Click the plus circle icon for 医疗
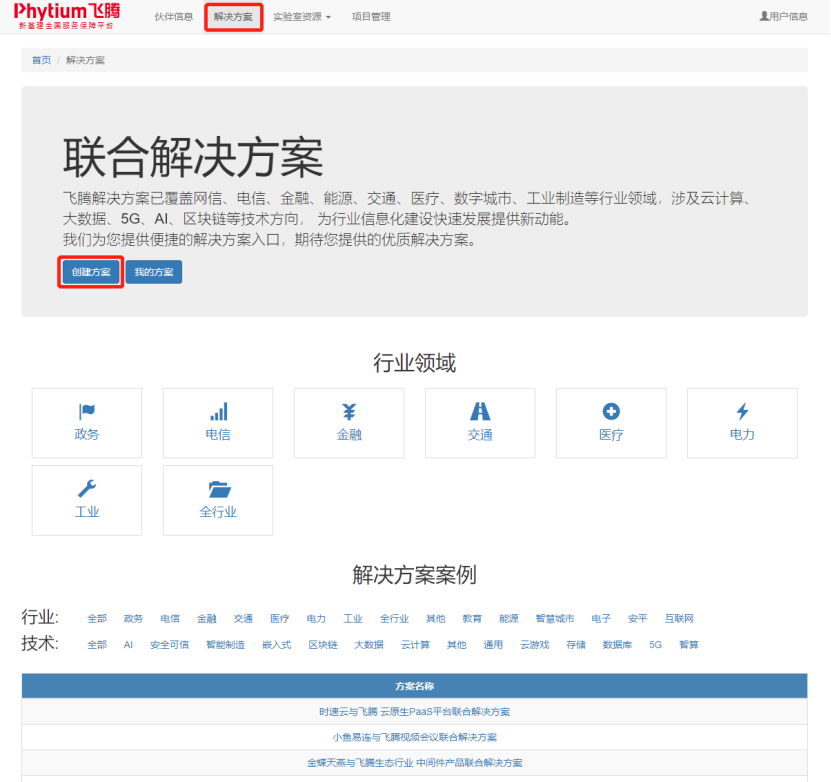Image resolution: width=831 pixels, height=782 pixels. click(x=611, y=411)
